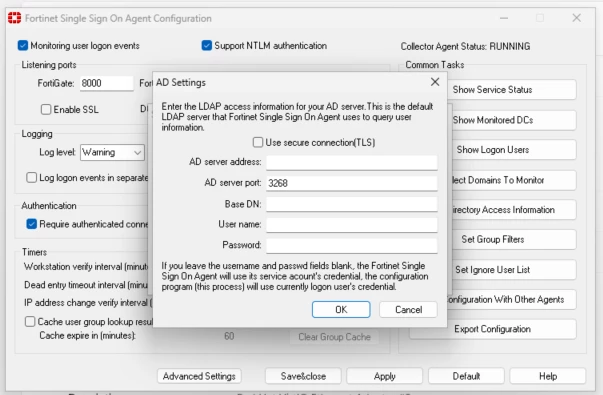The height and width of the screenshot is (395, 603).
Task: Close the Fortinet configuration window
Action: (576, 18)
